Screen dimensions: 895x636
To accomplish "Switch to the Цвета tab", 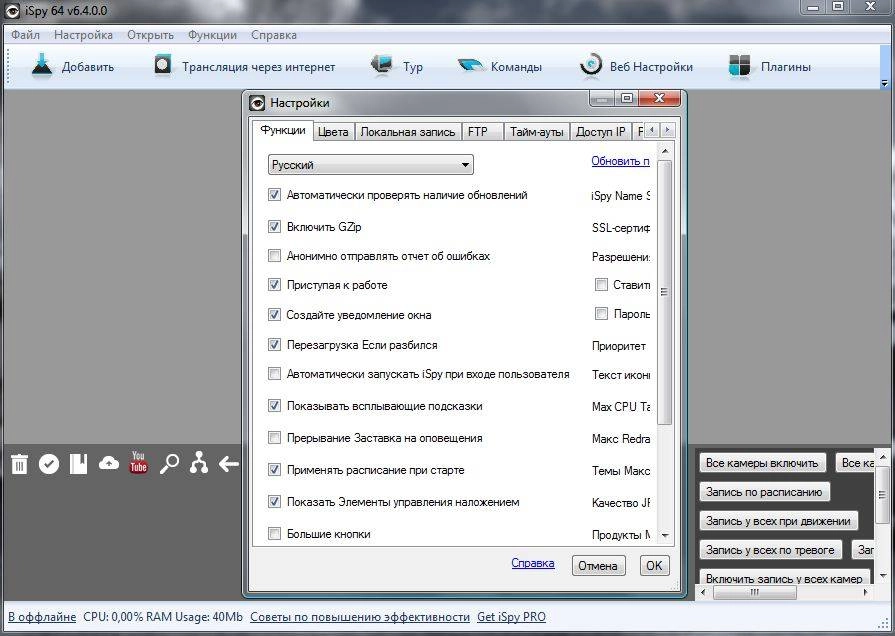I will (x=333, y=132).
